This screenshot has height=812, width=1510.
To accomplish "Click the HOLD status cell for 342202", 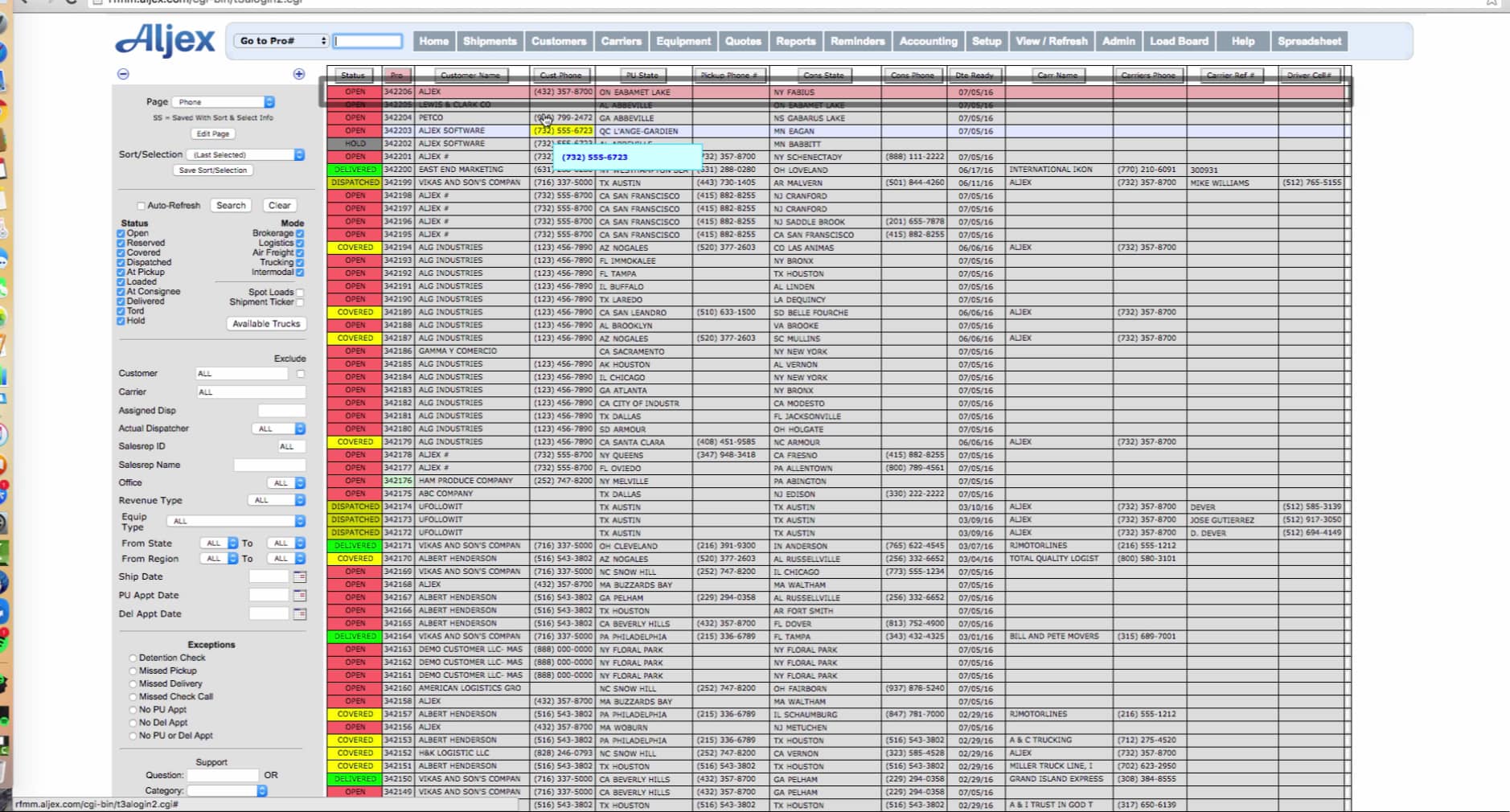I will pyautogui.click(x=355, y=144).
